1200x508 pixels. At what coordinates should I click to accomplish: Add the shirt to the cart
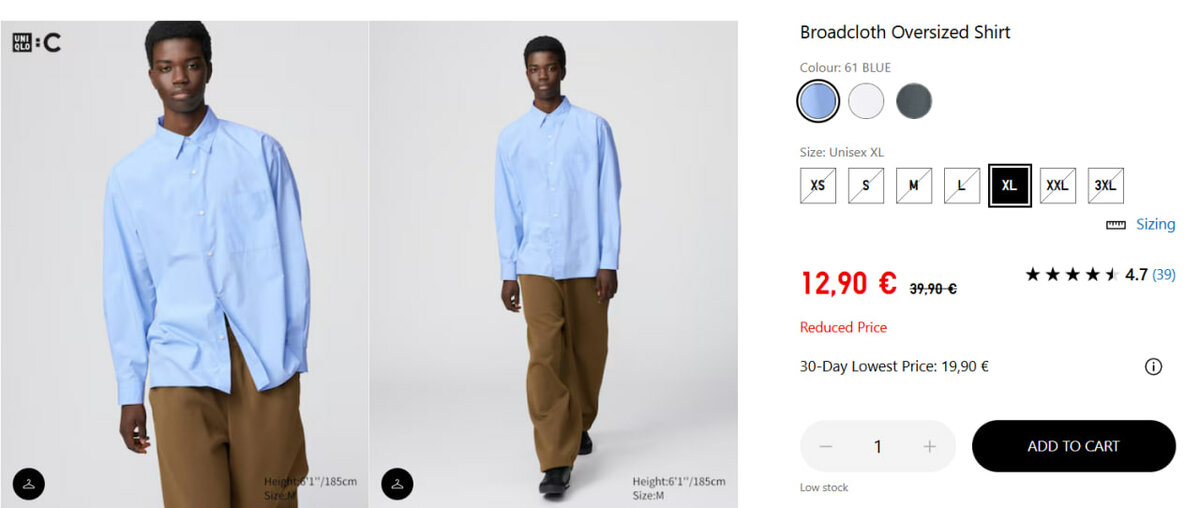(1074, 446)
